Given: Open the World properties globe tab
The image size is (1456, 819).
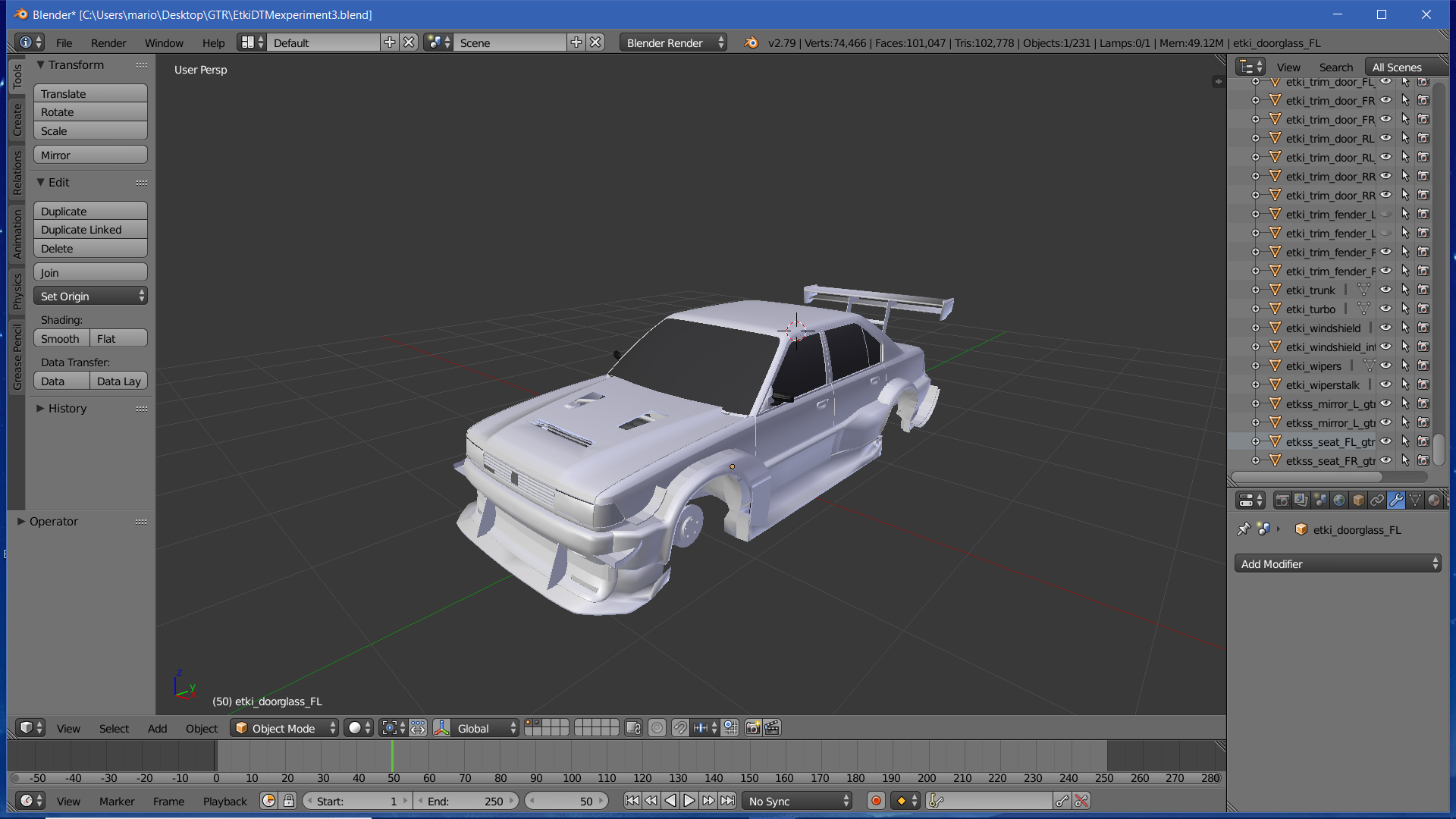Looking at the screenshot, I should coord(1339,500).
